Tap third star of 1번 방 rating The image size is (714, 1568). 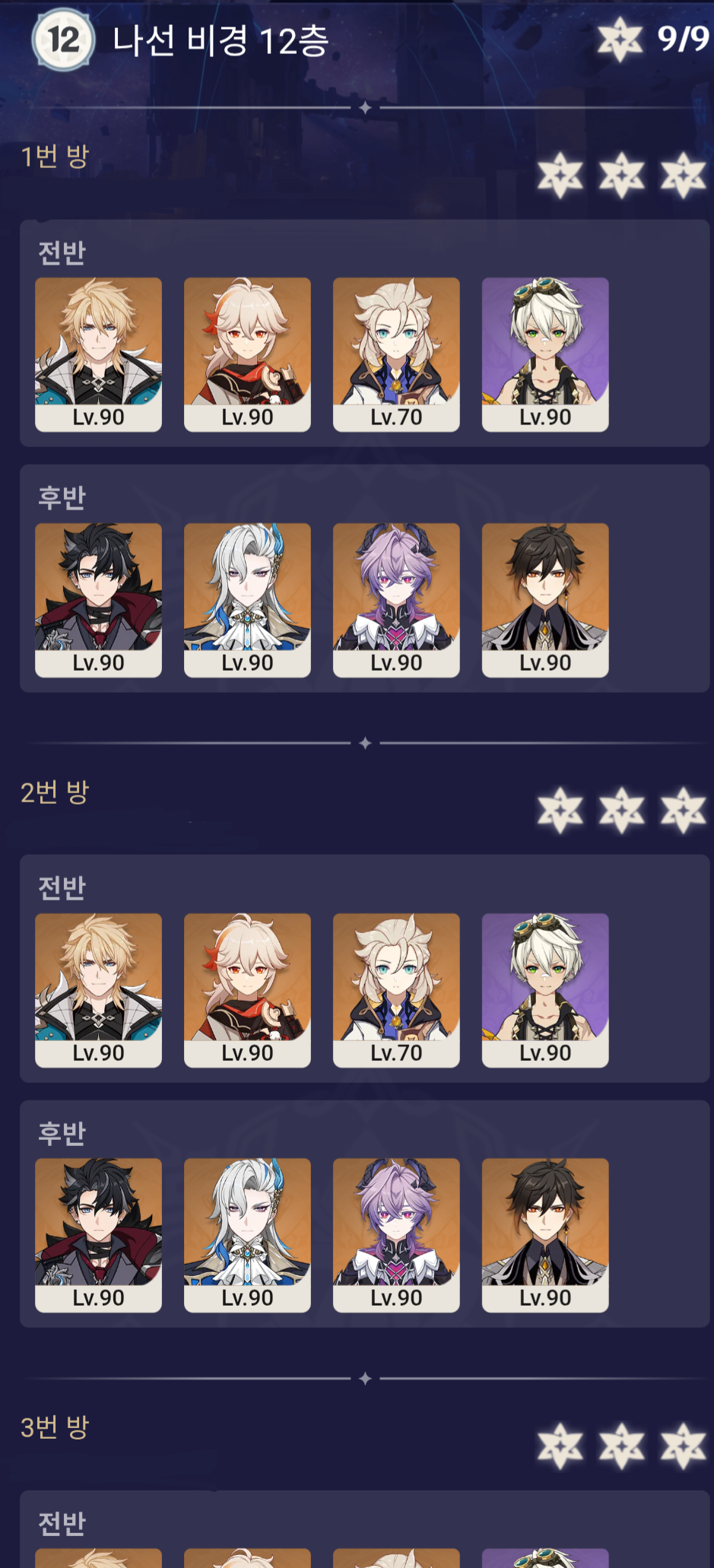coord(684,175)
